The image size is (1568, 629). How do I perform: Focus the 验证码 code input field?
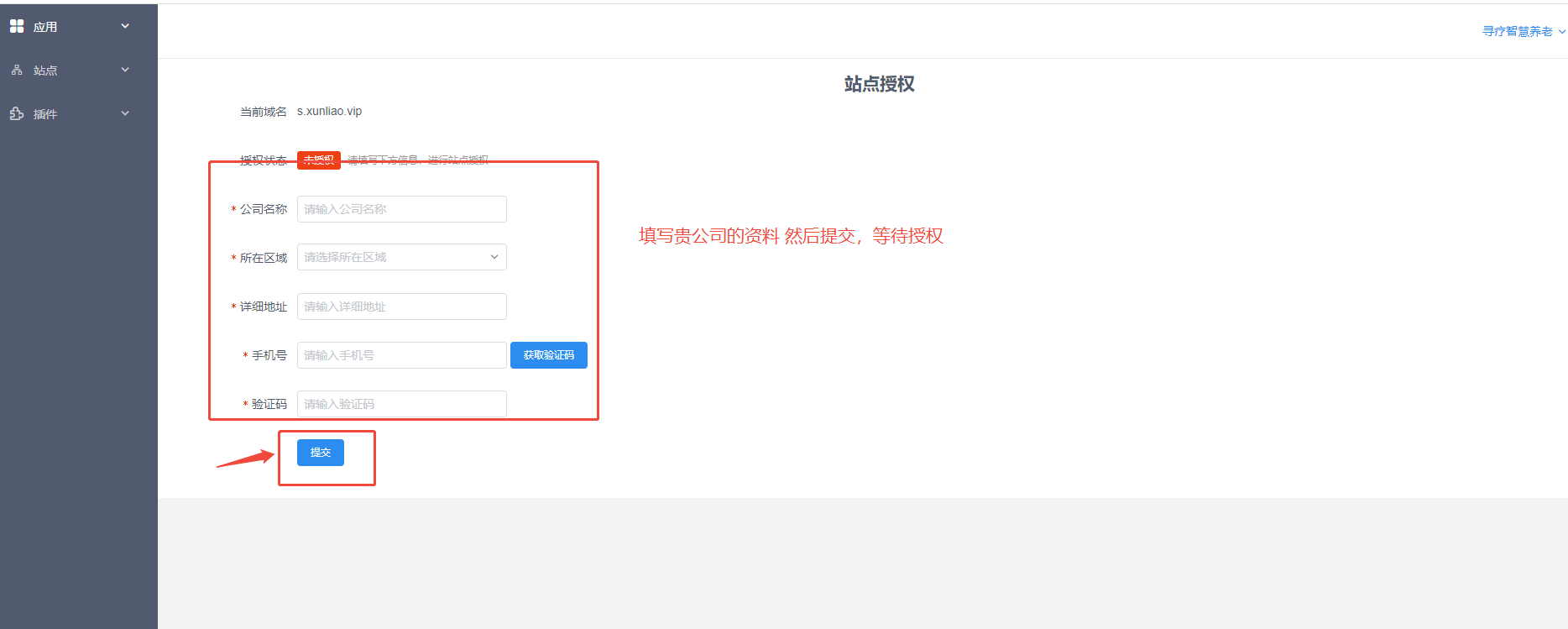(x=401, y=404)
